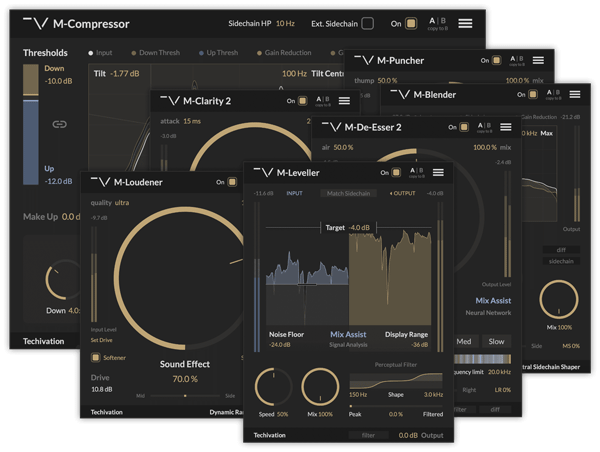Switch A/B preset in M-De-Esser 2
This screenshot has height=452, width=600.
(484, 127)
